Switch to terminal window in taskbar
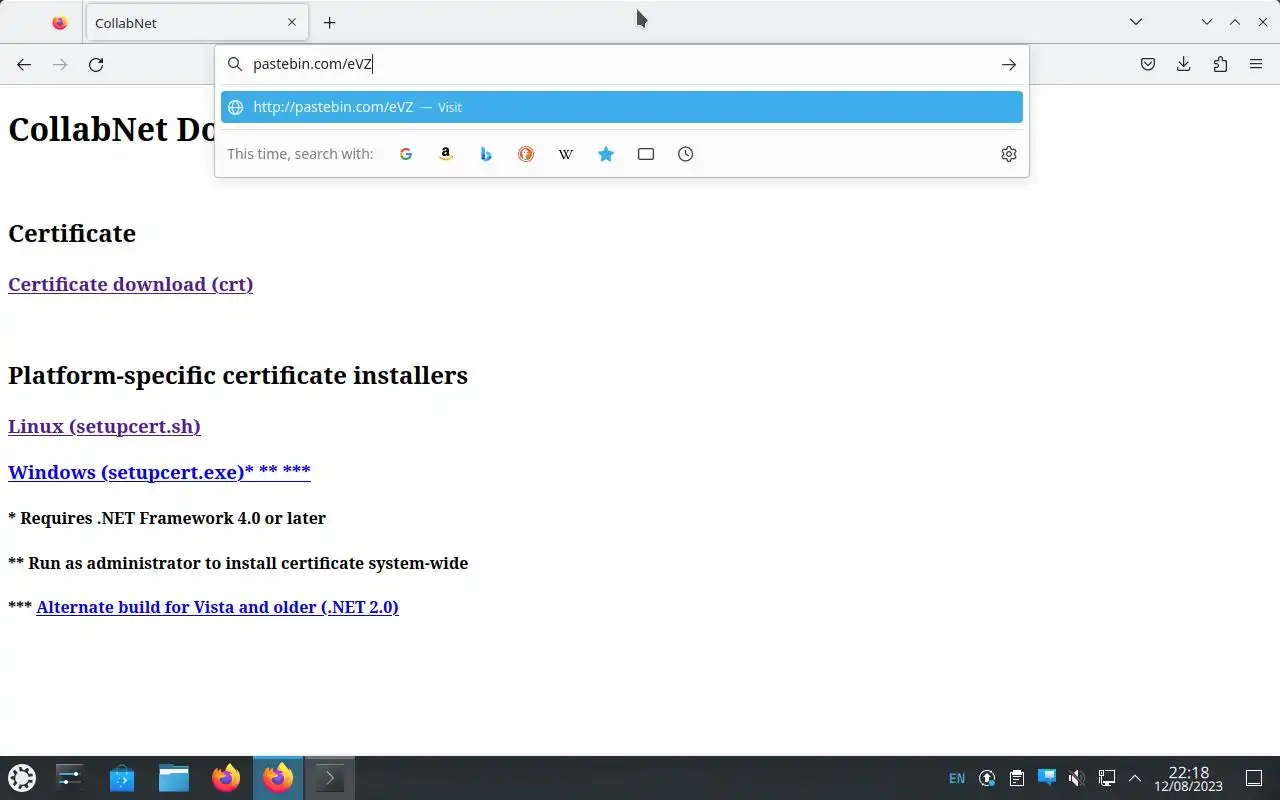1280x800 pixels. point(330,778)
